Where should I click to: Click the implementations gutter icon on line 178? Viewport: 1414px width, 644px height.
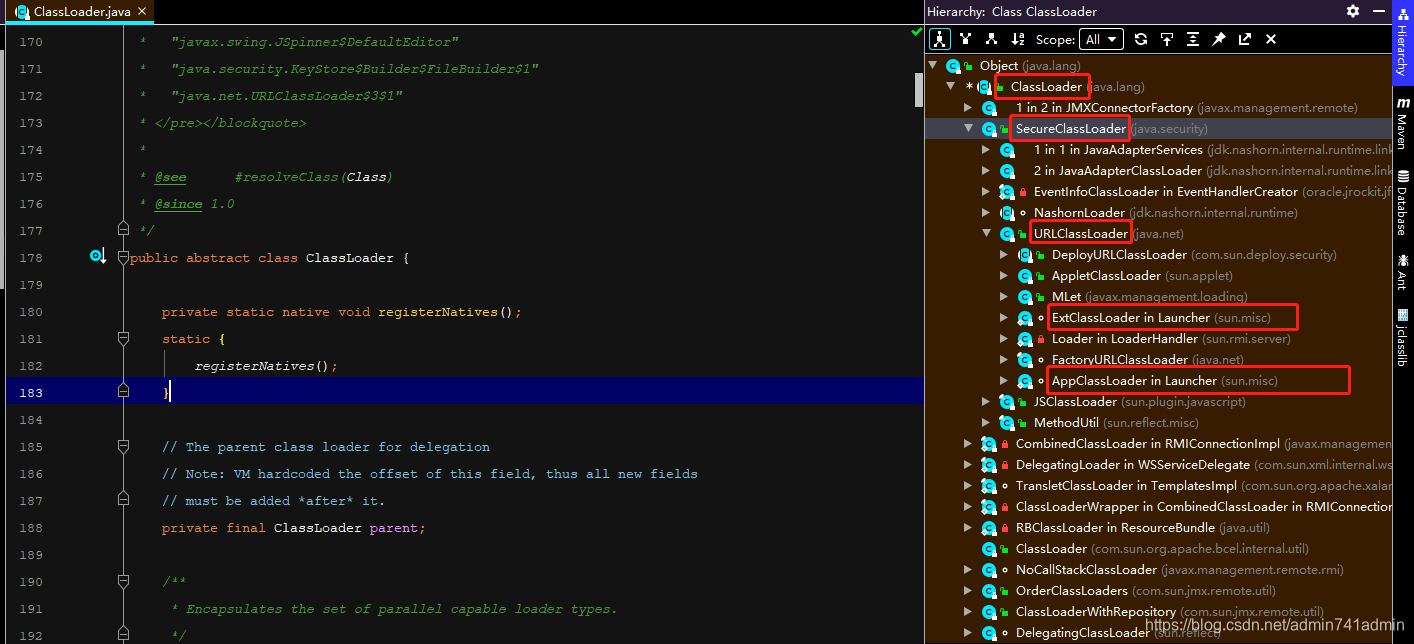(97, 257)
